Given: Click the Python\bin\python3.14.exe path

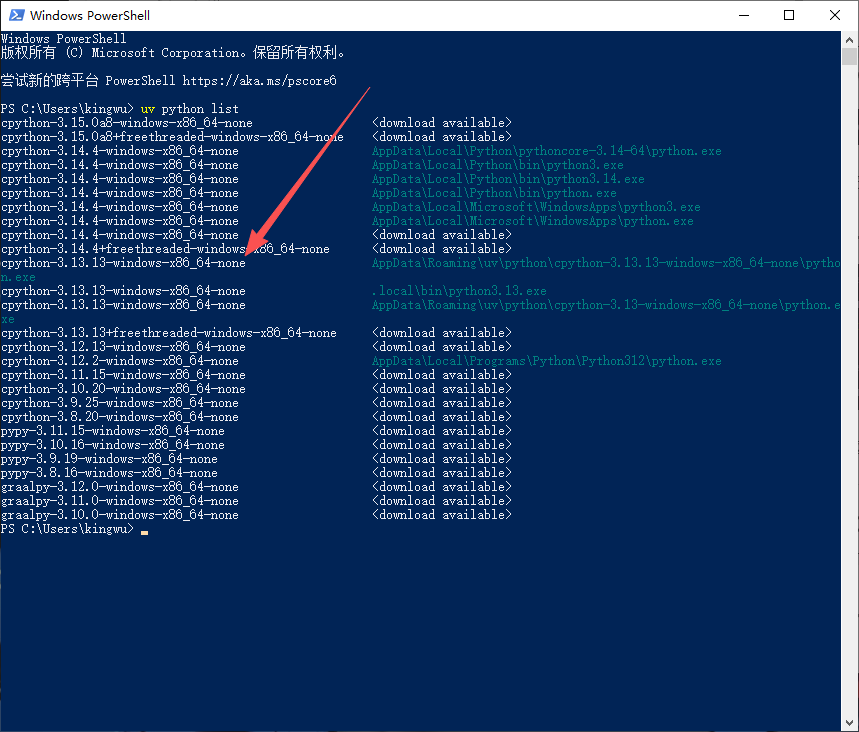Looking at the screenshot, I should point(508,179).
